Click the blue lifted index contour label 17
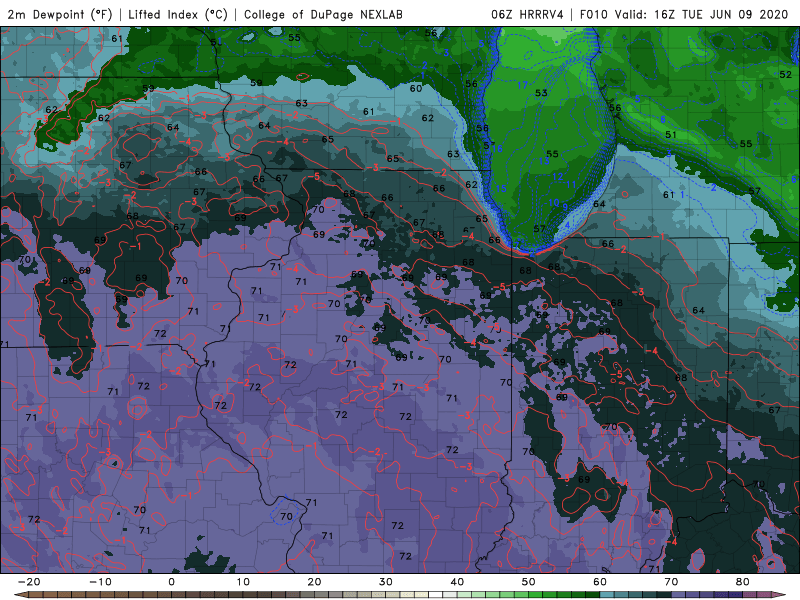The height and width of the screenshot is (600, 800). (x=522, y=85)
